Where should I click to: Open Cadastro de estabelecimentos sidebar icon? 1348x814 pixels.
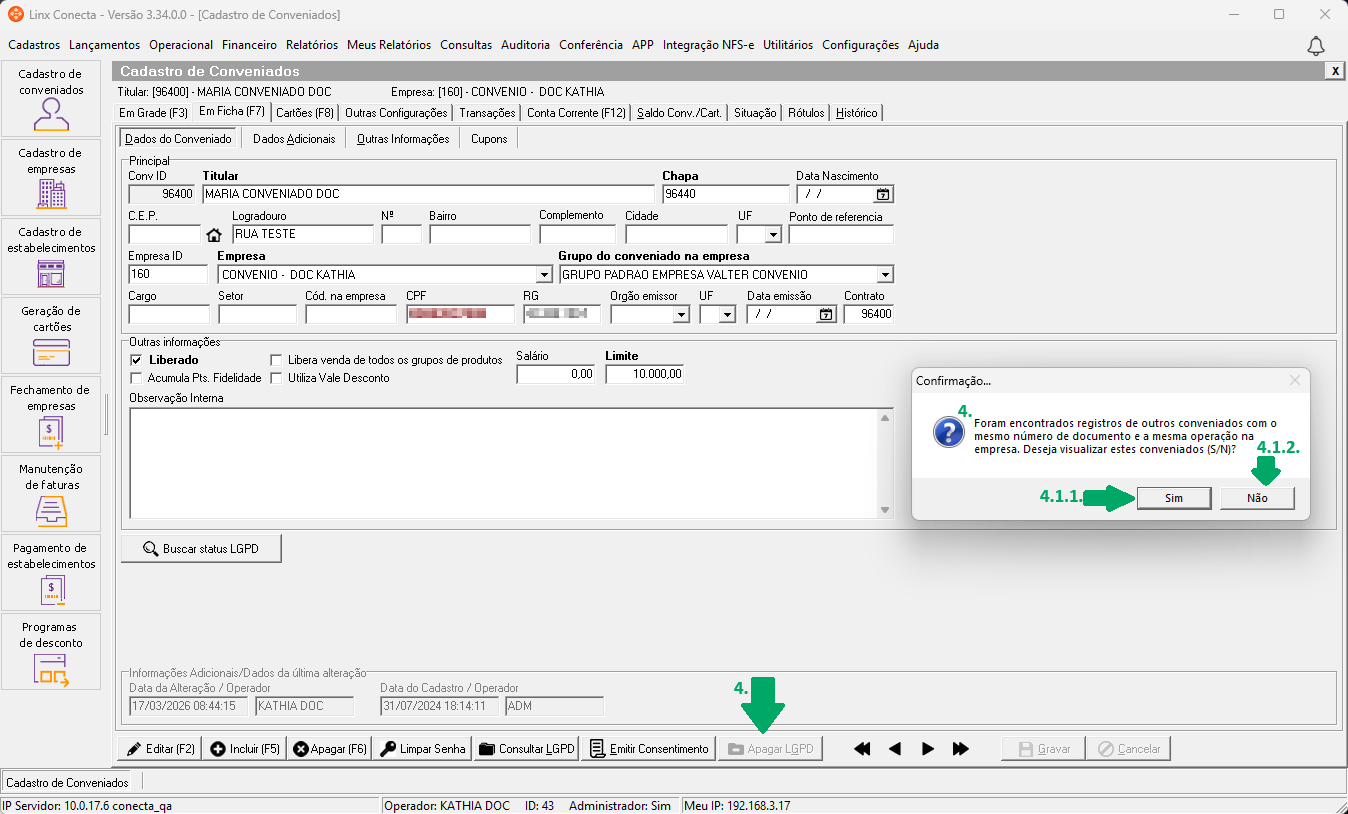tap(51, 256)
